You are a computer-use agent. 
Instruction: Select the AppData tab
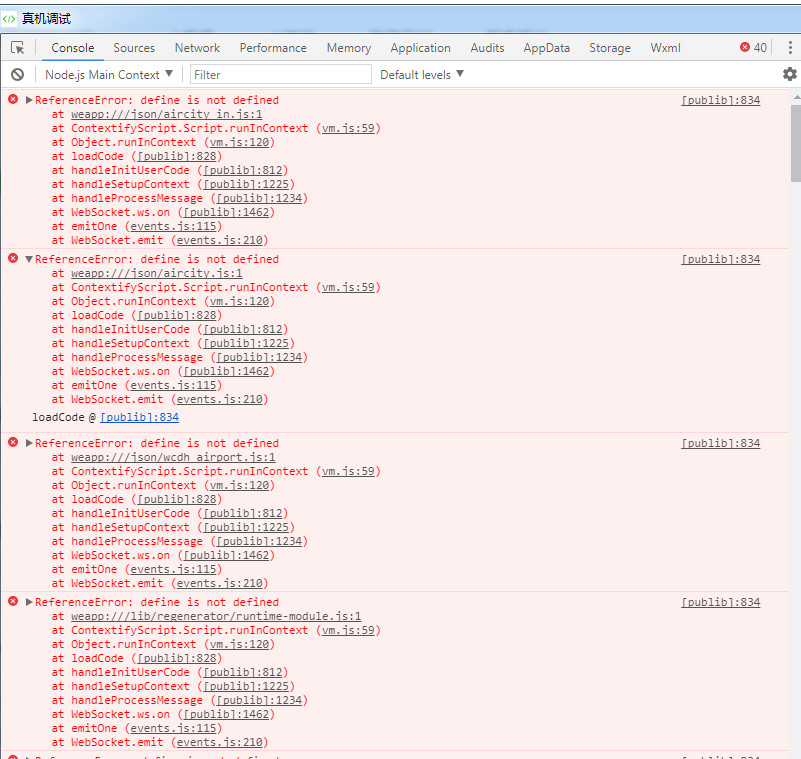click(x=547, y=48)
